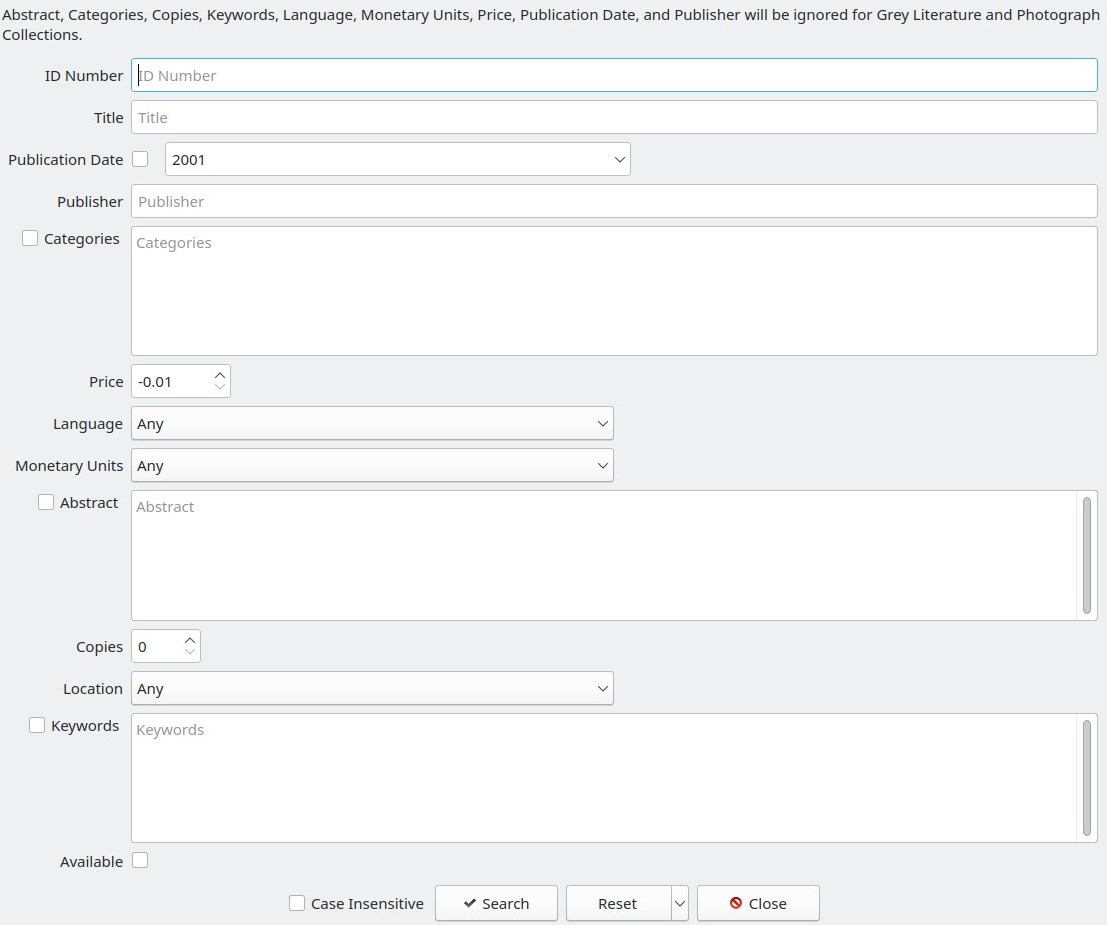Focus the Title text field

614,117
